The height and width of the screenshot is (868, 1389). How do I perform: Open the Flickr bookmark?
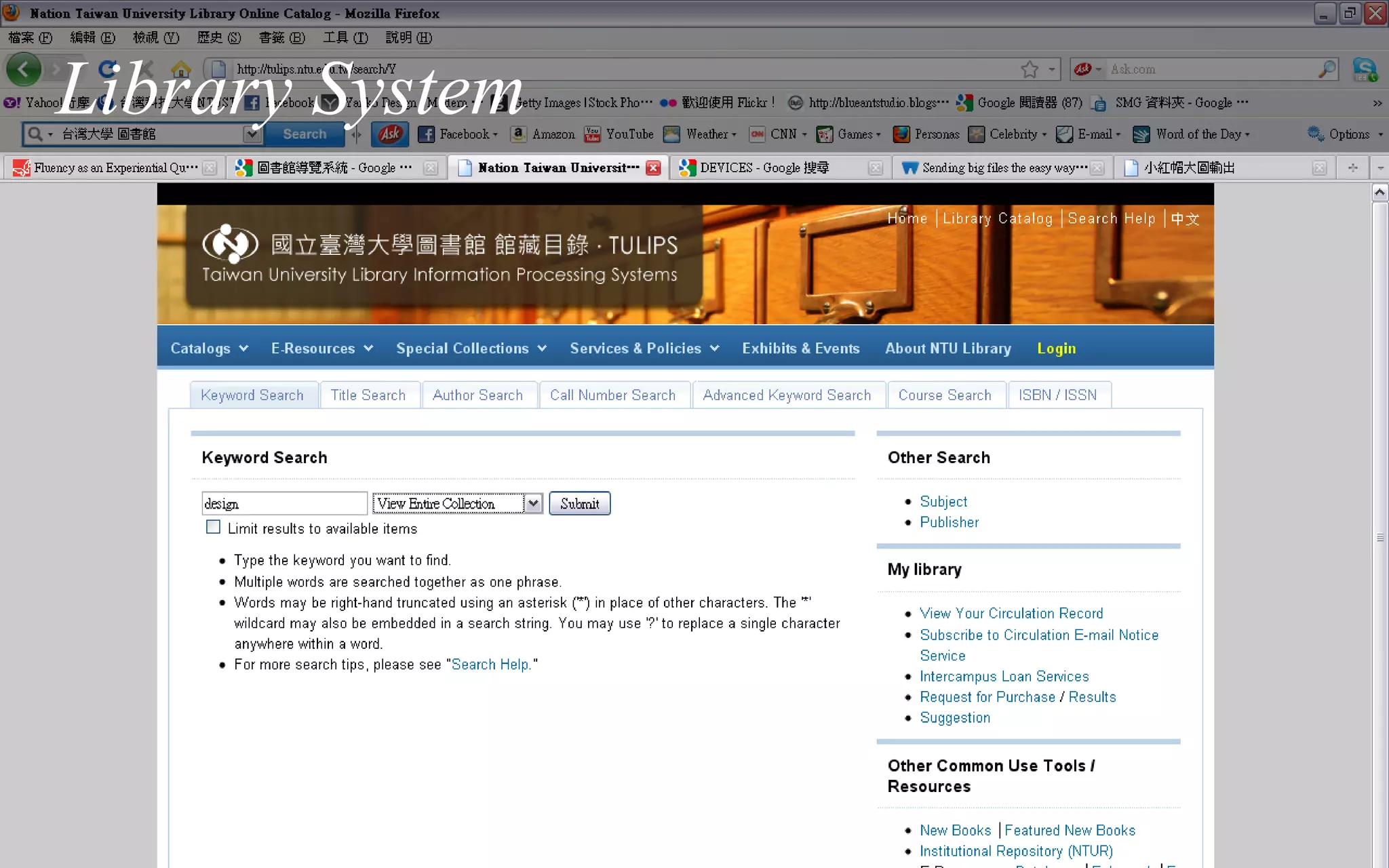[718, 103]
